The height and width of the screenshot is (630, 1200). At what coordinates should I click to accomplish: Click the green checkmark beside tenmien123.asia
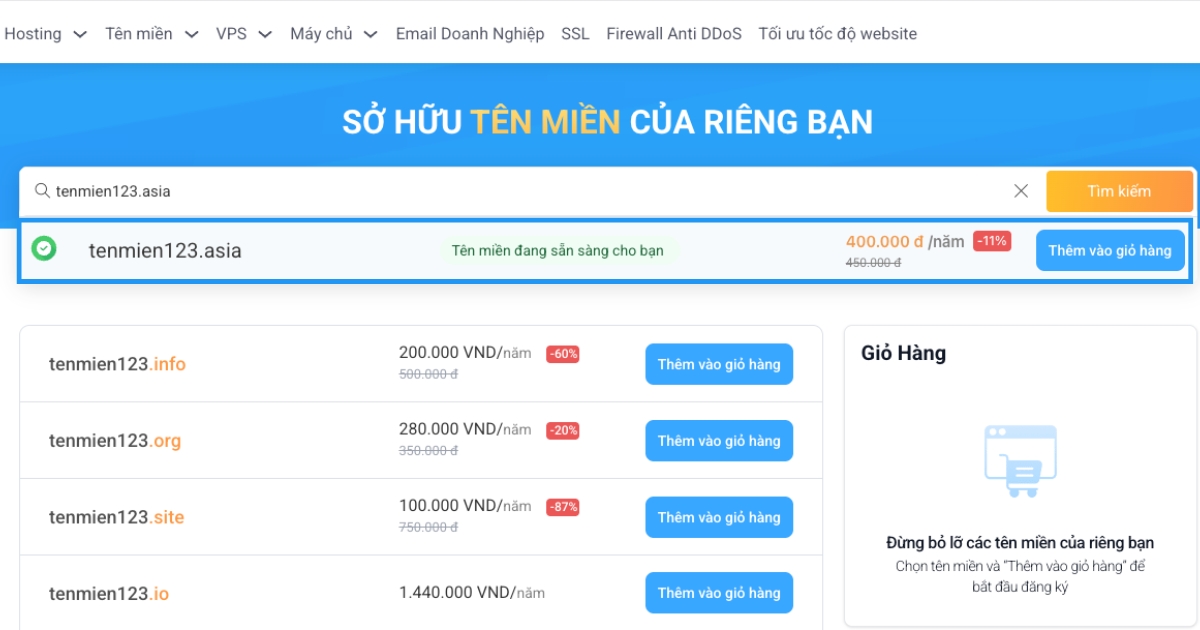[x=42, y=250]
